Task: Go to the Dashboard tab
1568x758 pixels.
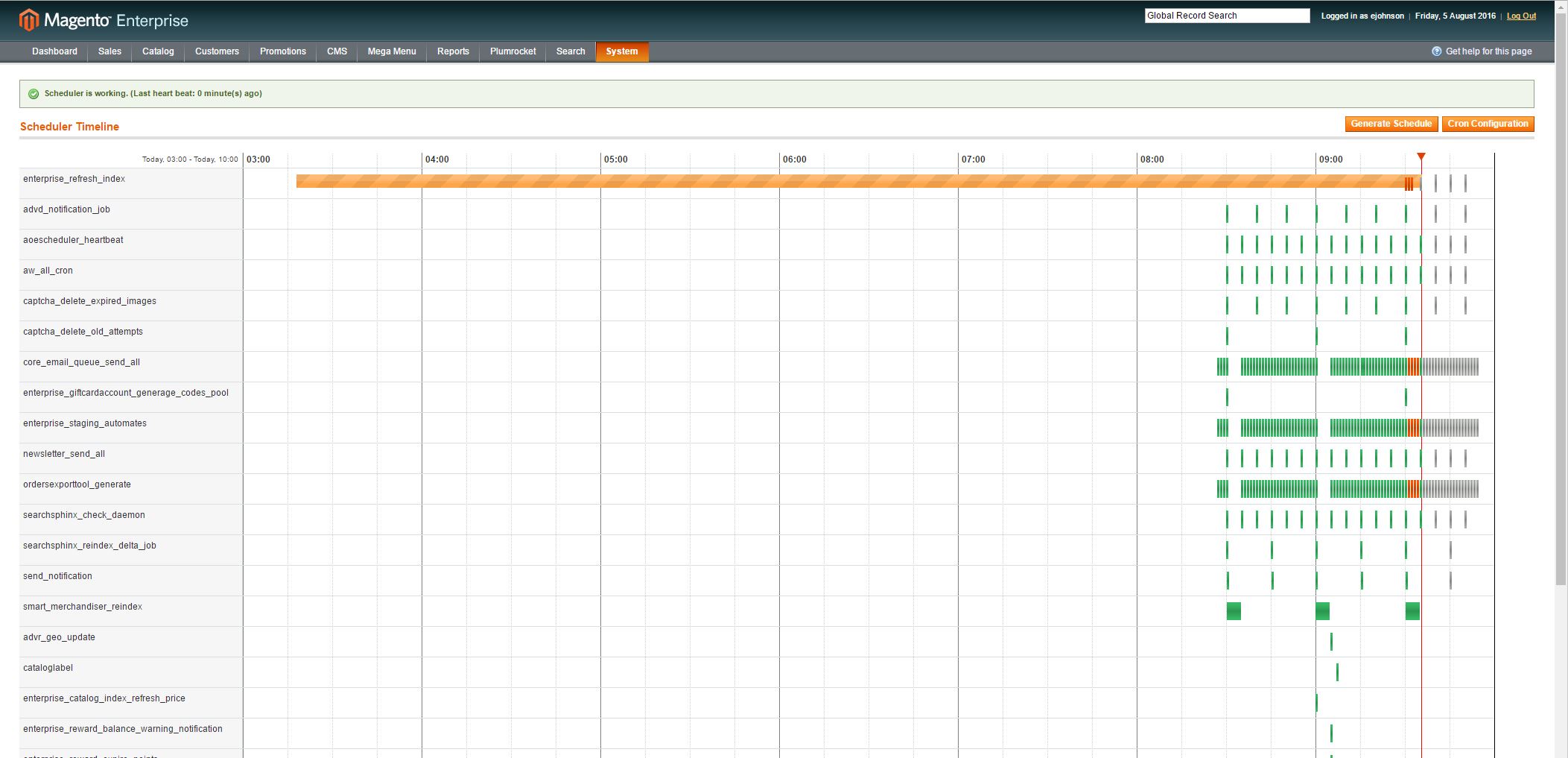Action: 54,51
